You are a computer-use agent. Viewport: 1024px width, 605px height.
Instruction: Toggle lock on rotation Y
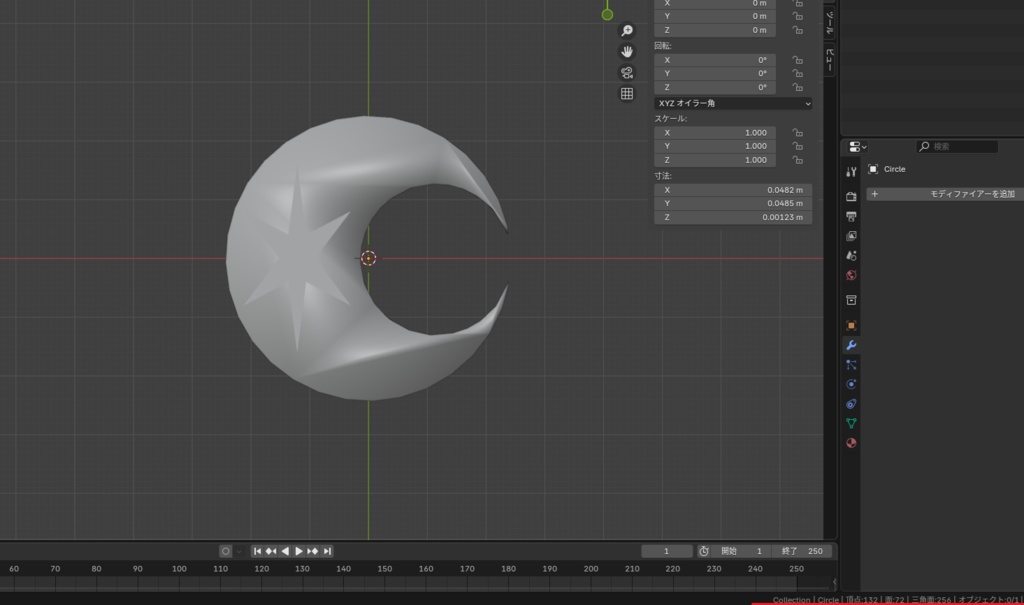[x=797, y=74]
